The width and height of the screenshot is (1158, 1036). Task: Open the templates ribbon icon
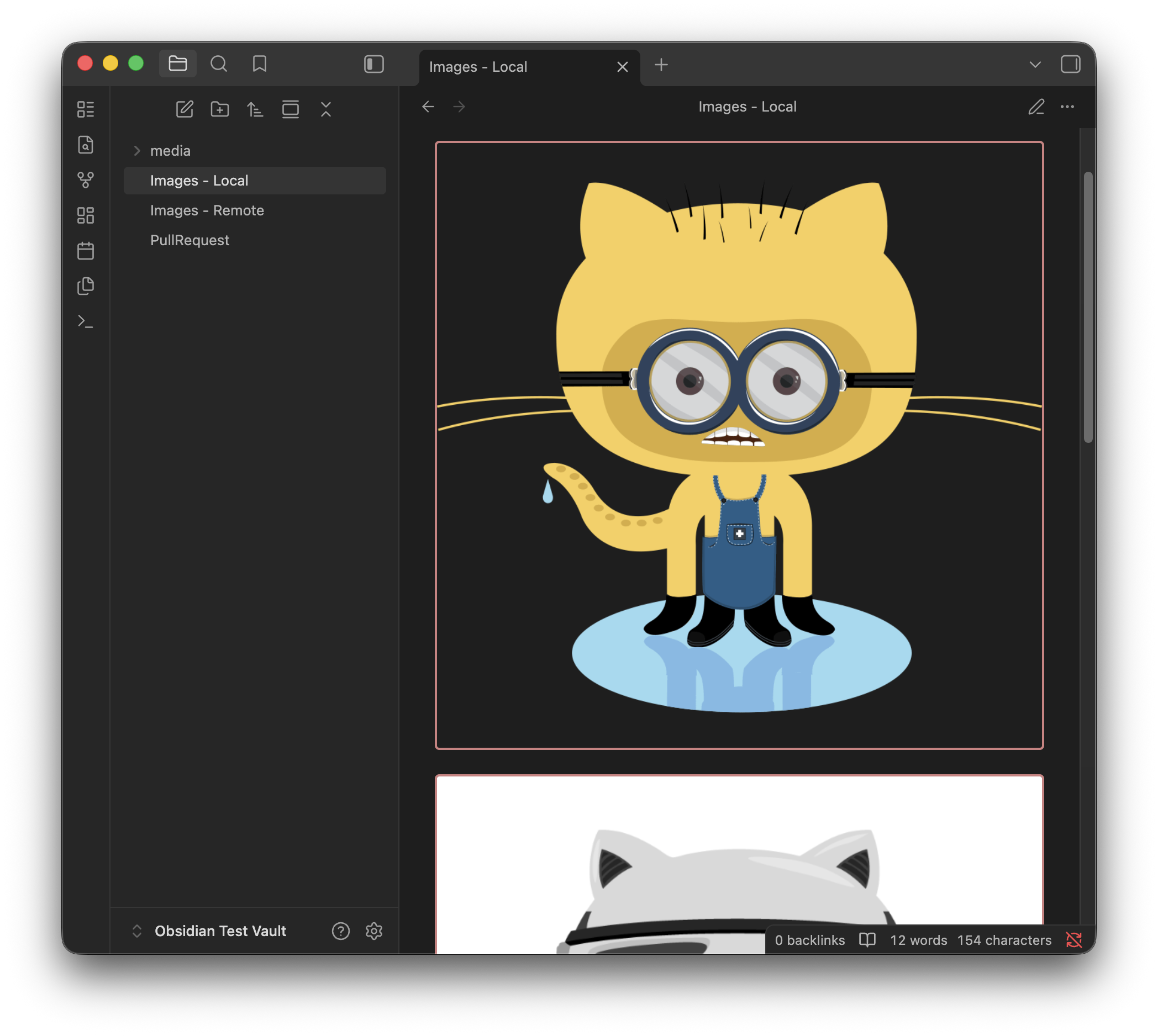pyautogui.click(x=86, y=286)
